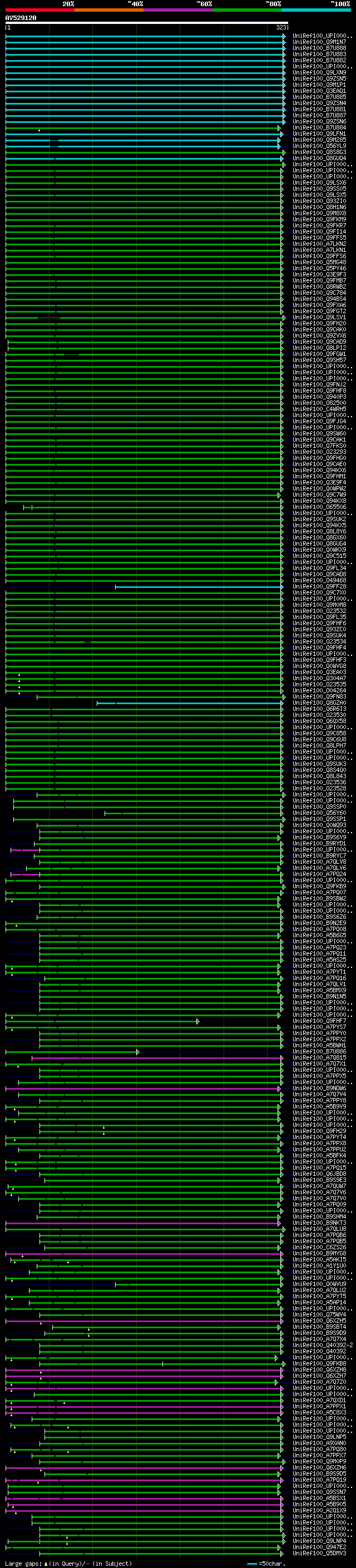The image size is (356, 1568).
Task: Open hit UniRef100_Q6QX58
Action: click(x=319, y=721)
